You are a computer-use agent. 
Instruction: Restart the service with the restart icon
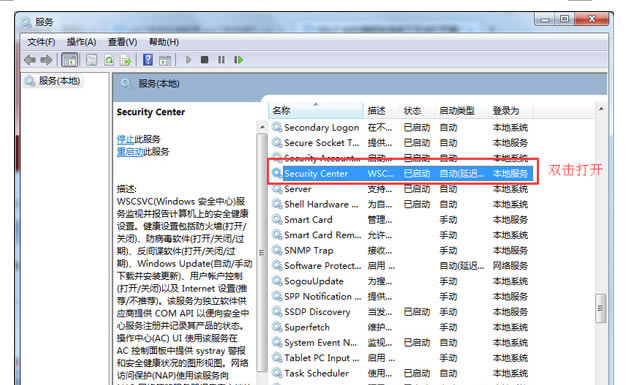click(239, 60)
